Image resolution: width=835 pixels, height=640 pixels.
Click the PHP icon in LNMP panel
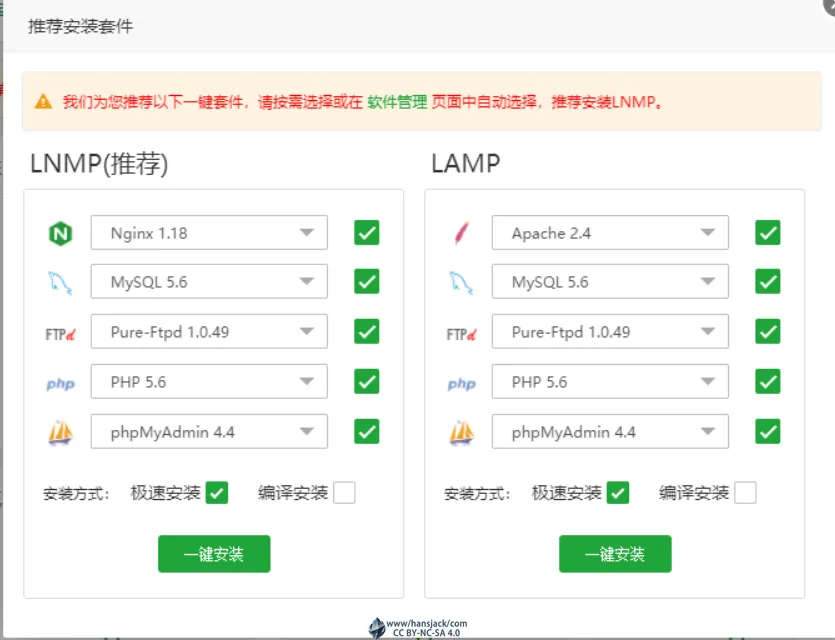pos(60,383)
